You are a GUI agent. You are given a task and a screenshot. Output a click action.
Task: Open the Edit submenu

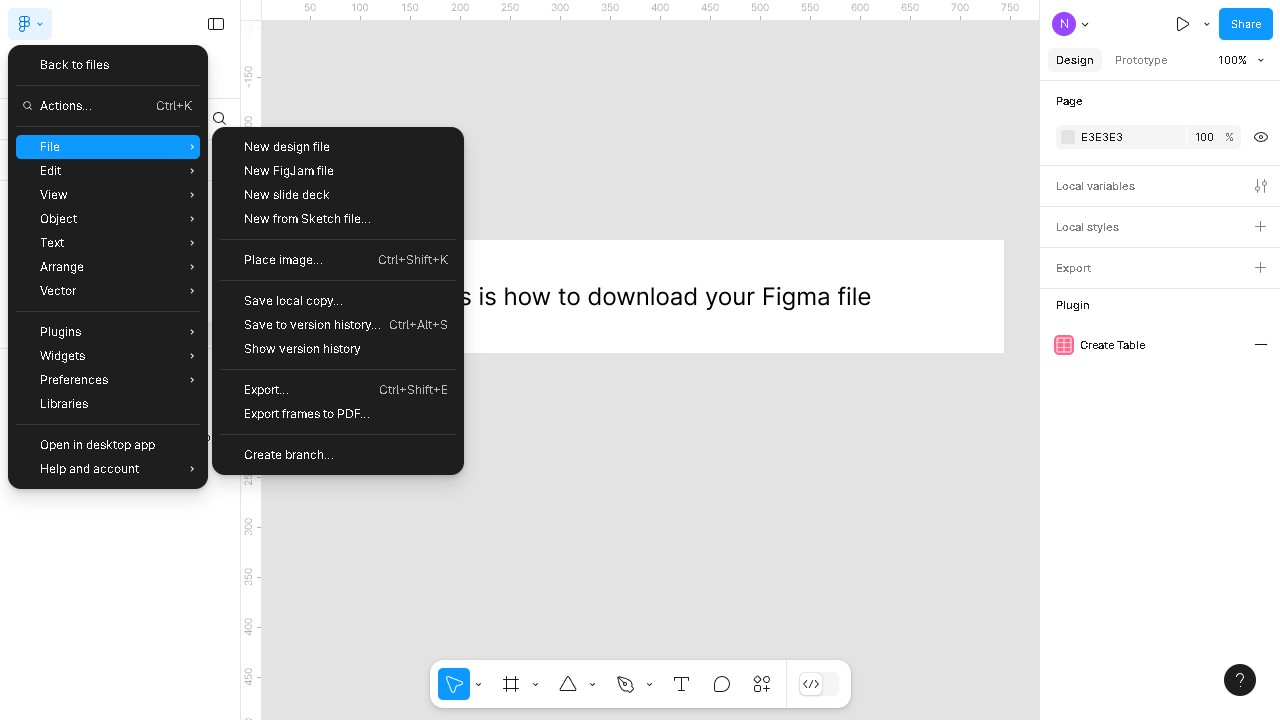tap(108, 171)
